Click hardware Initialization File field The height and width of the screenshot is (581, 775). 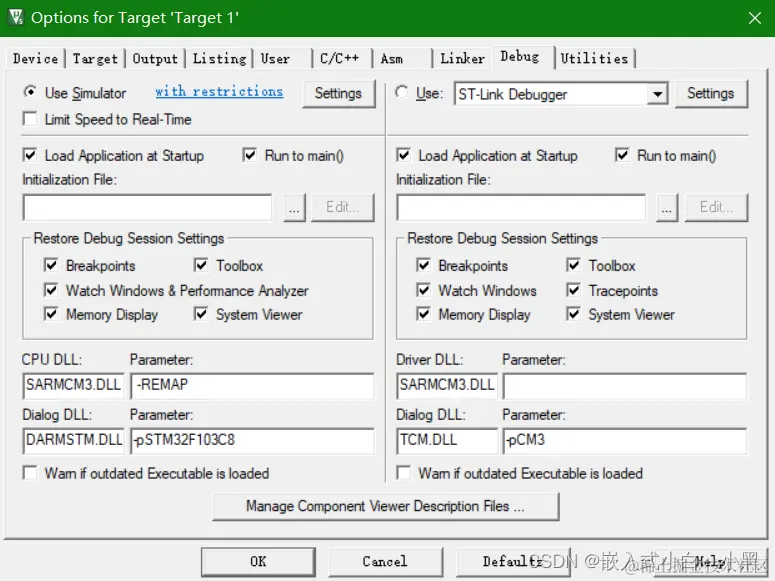point(521,208)
